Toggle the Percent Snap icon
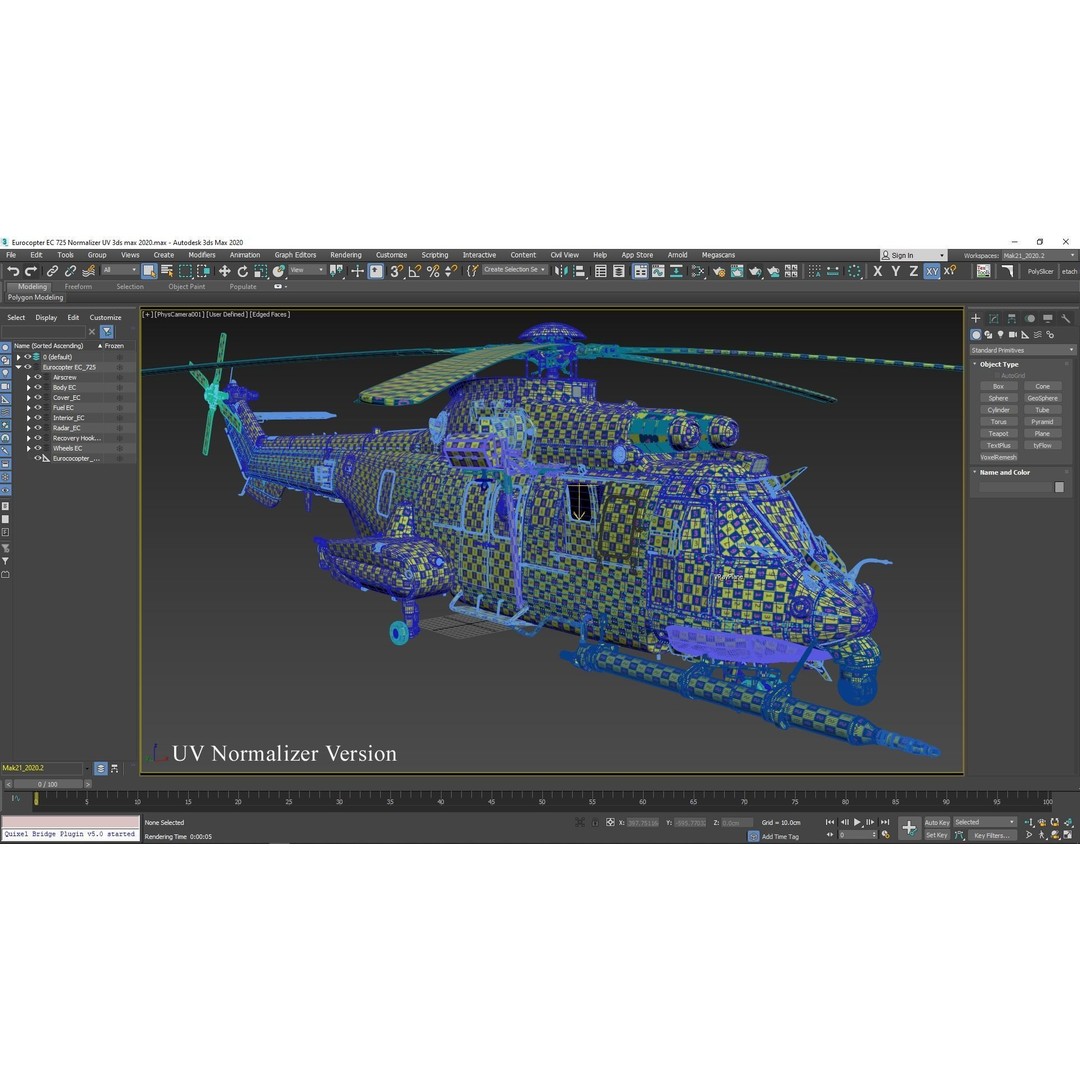Screen dimensions: 1080x1080 click(433, 271)
